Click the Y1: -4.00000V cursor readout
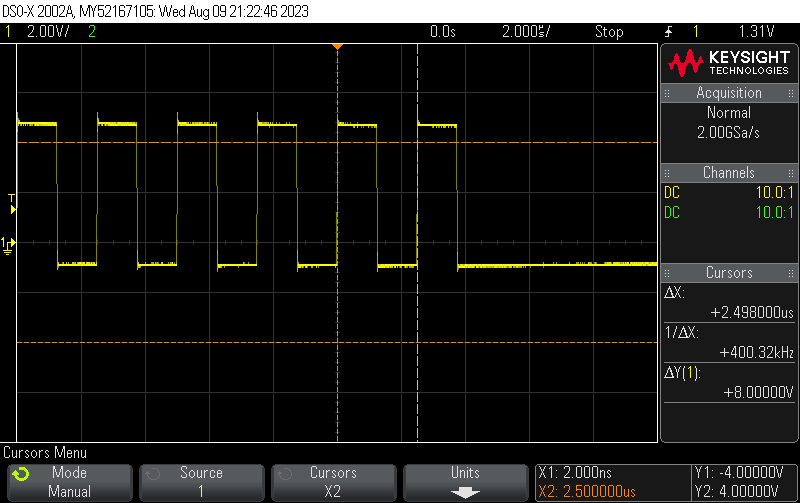Screen dimensions: 800x503 pos(739,472)
